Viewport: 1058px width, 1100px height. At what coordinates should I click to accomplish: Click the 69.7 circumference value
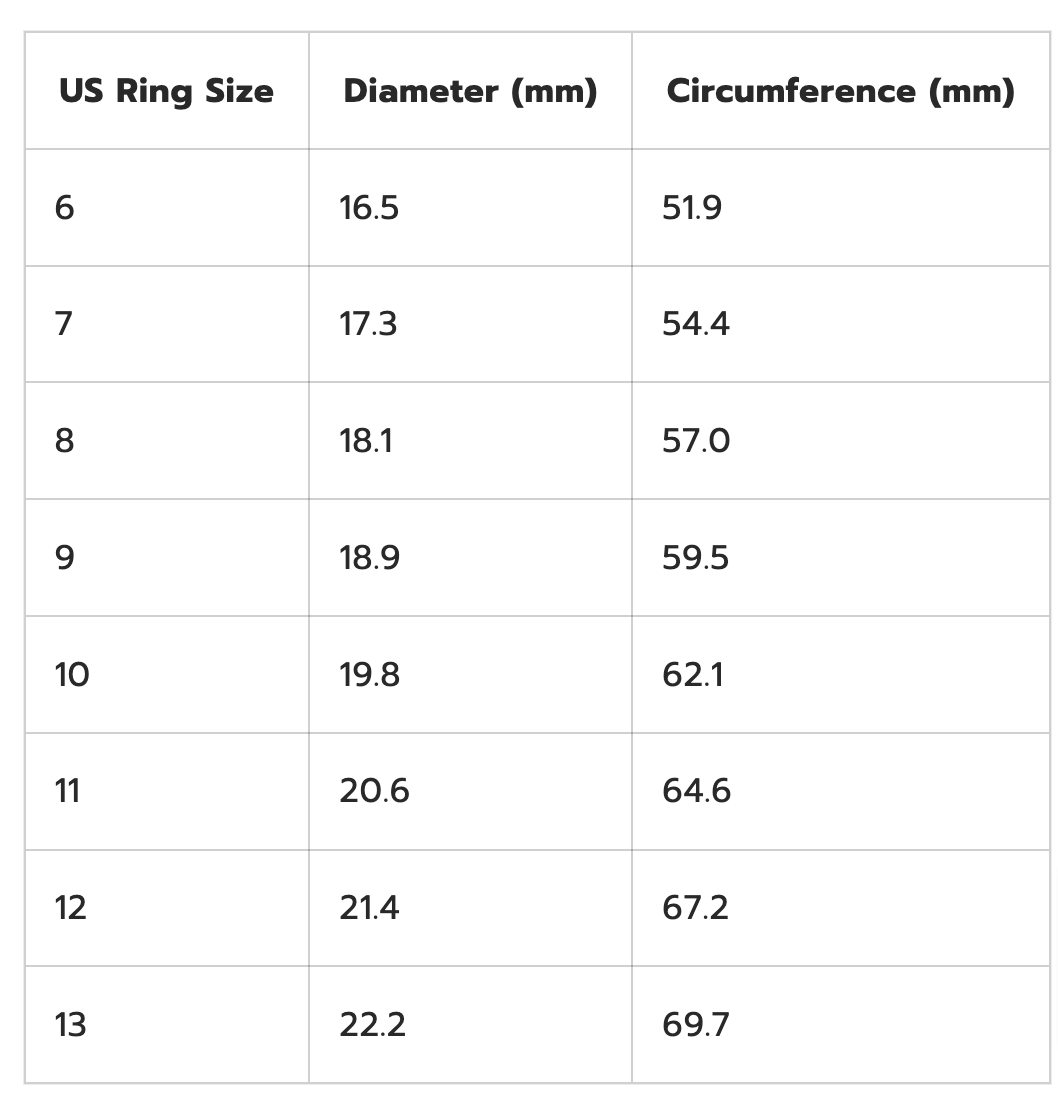pyautogui.click(x=695, y=1025)
